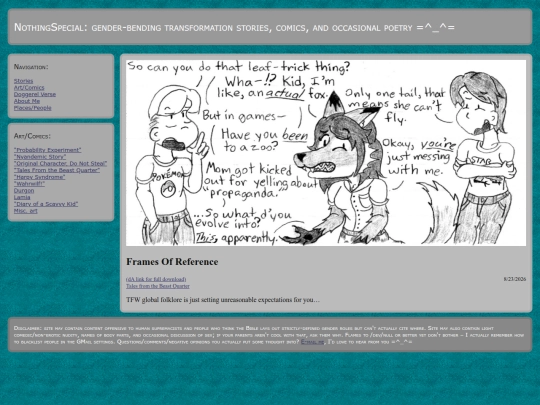
Task: Open the "Nyandemic Story" comic link
Action: tap(40, 157)
